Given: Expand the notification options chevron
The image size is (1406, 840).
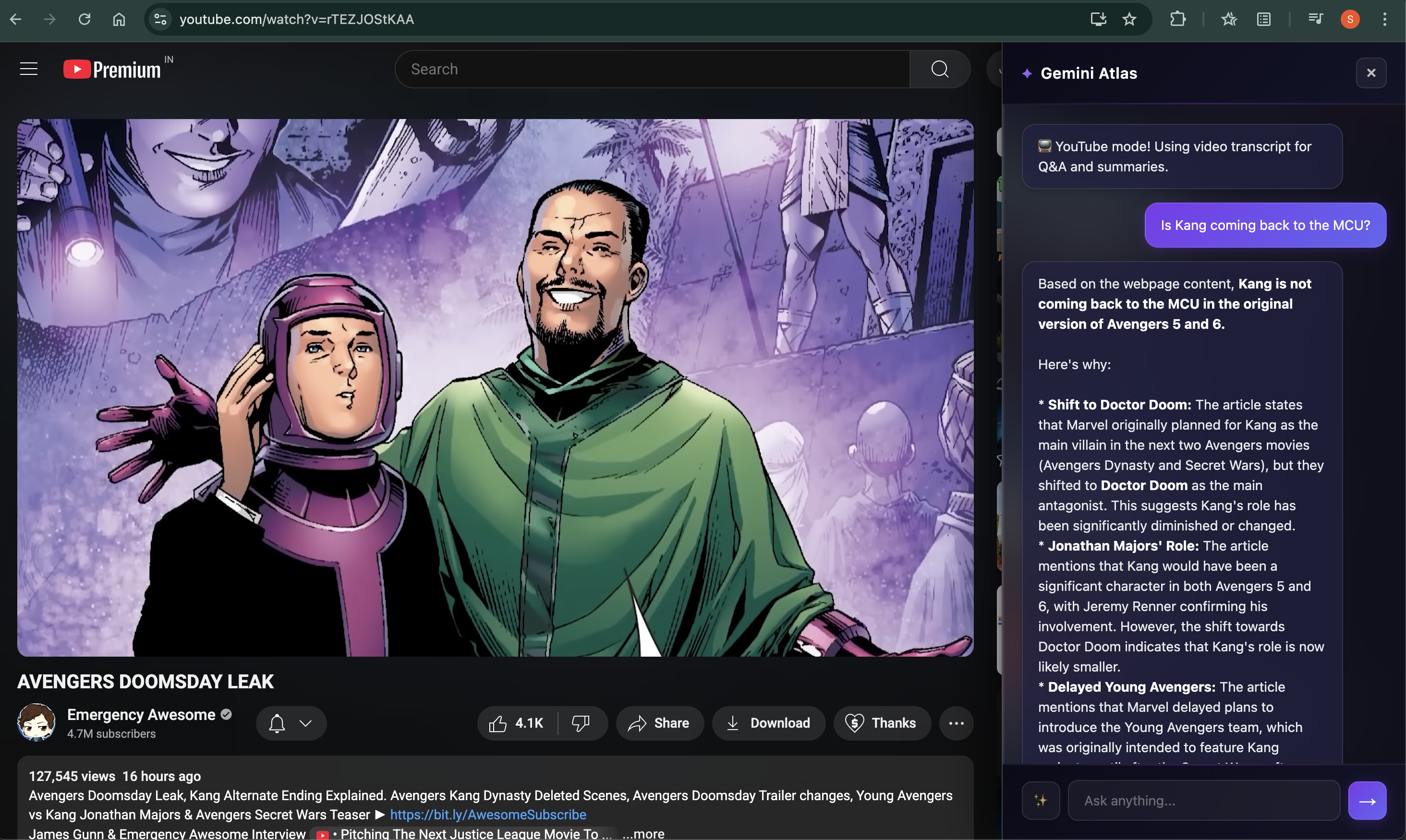Looking at the screenshot, I should click(x=306, y=723).
